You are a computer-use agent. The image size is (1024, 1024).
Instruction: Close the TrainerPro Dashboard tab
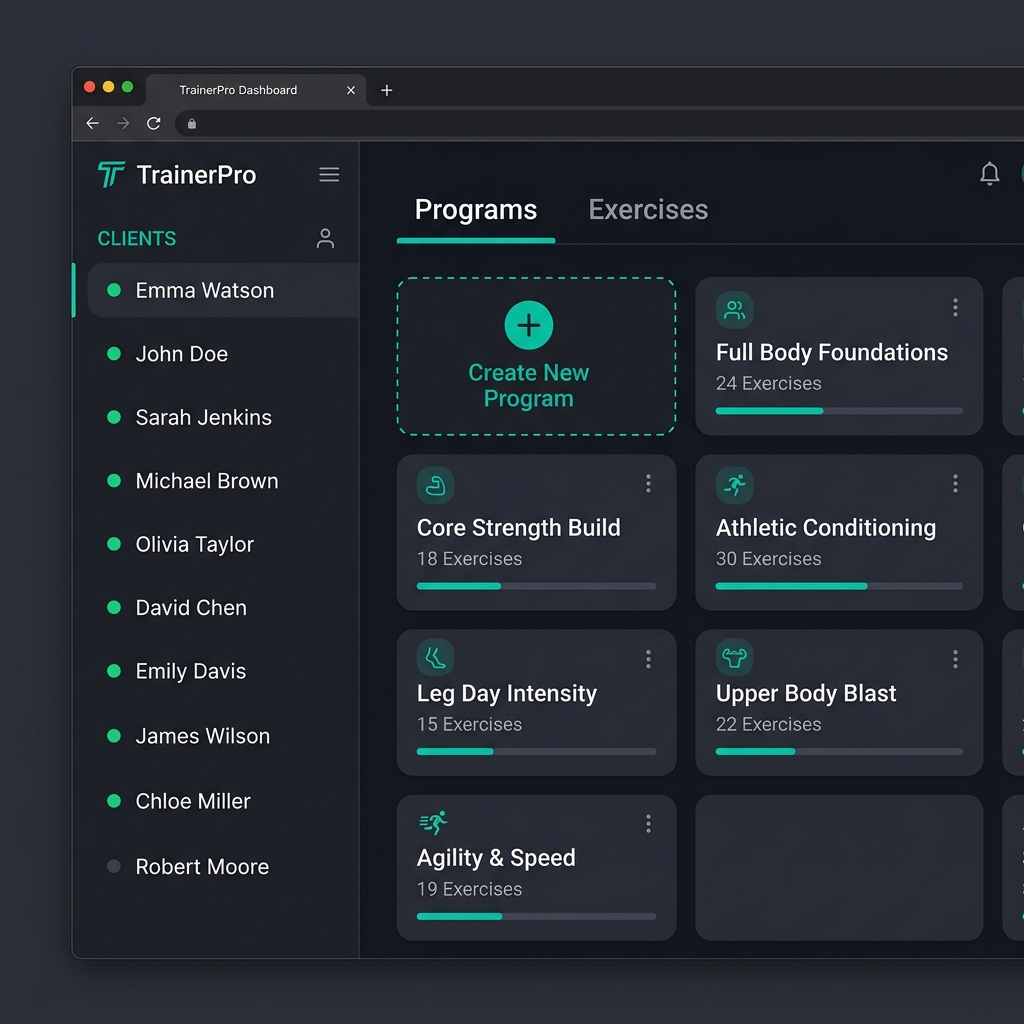click(351, 90)
